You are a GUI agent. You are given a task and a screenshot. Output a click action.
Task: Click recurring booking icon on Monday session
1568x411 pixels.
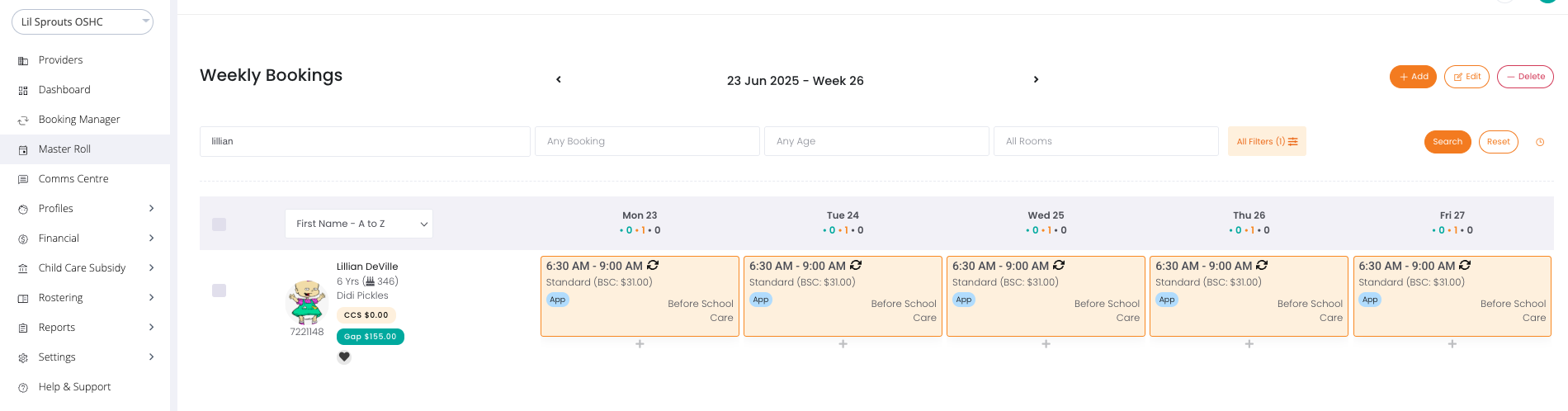653,265
